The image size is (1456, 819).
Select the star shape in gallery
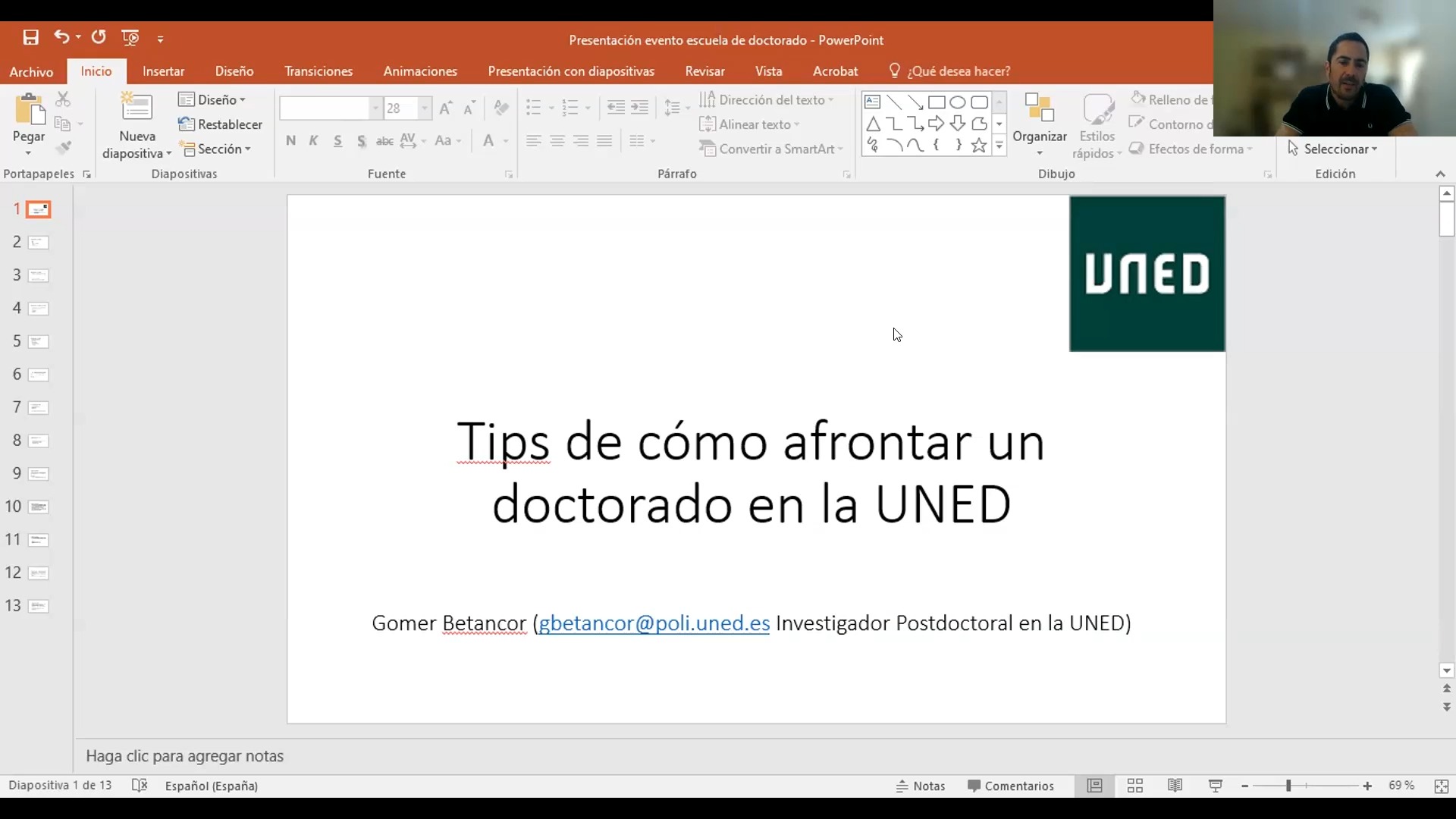pyautogui.click(x=979, y=146)
